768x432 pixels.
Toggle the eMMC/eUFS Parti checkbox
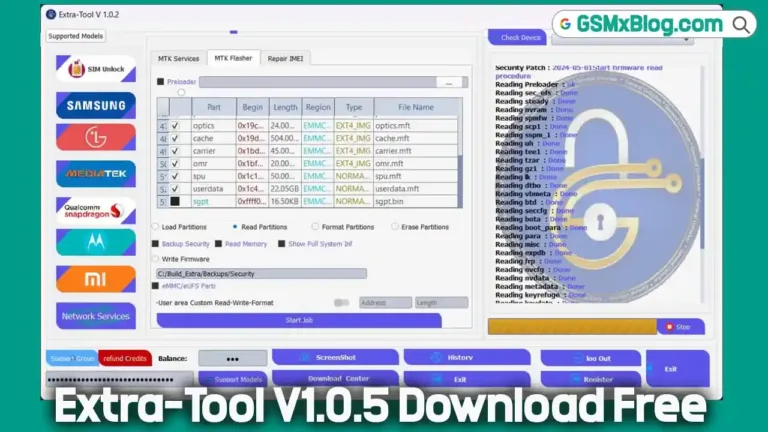[x=155, y=286]
